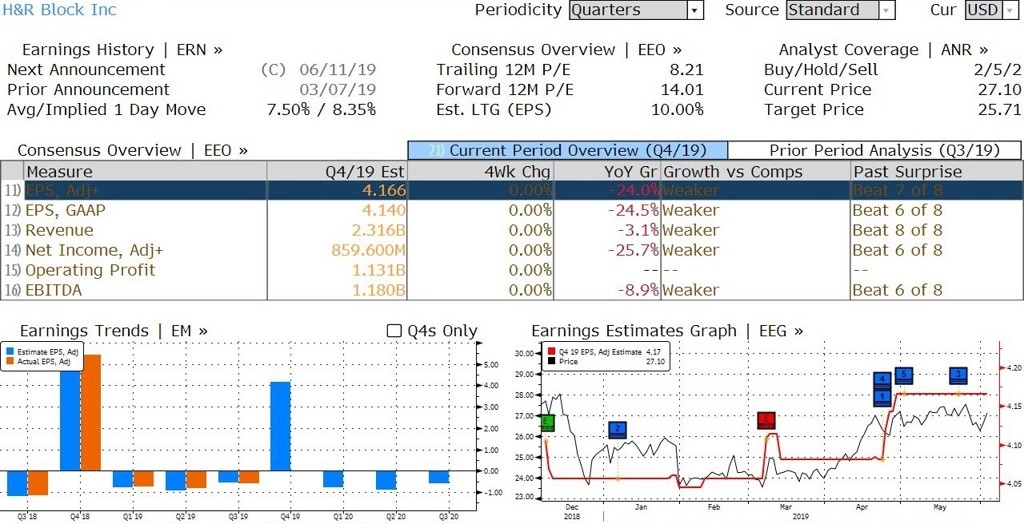Image resolution: width=1024 pixels, height=524 pixels.
Task: Toggle the Q4s Only checkbox
Action: [394, 331]
